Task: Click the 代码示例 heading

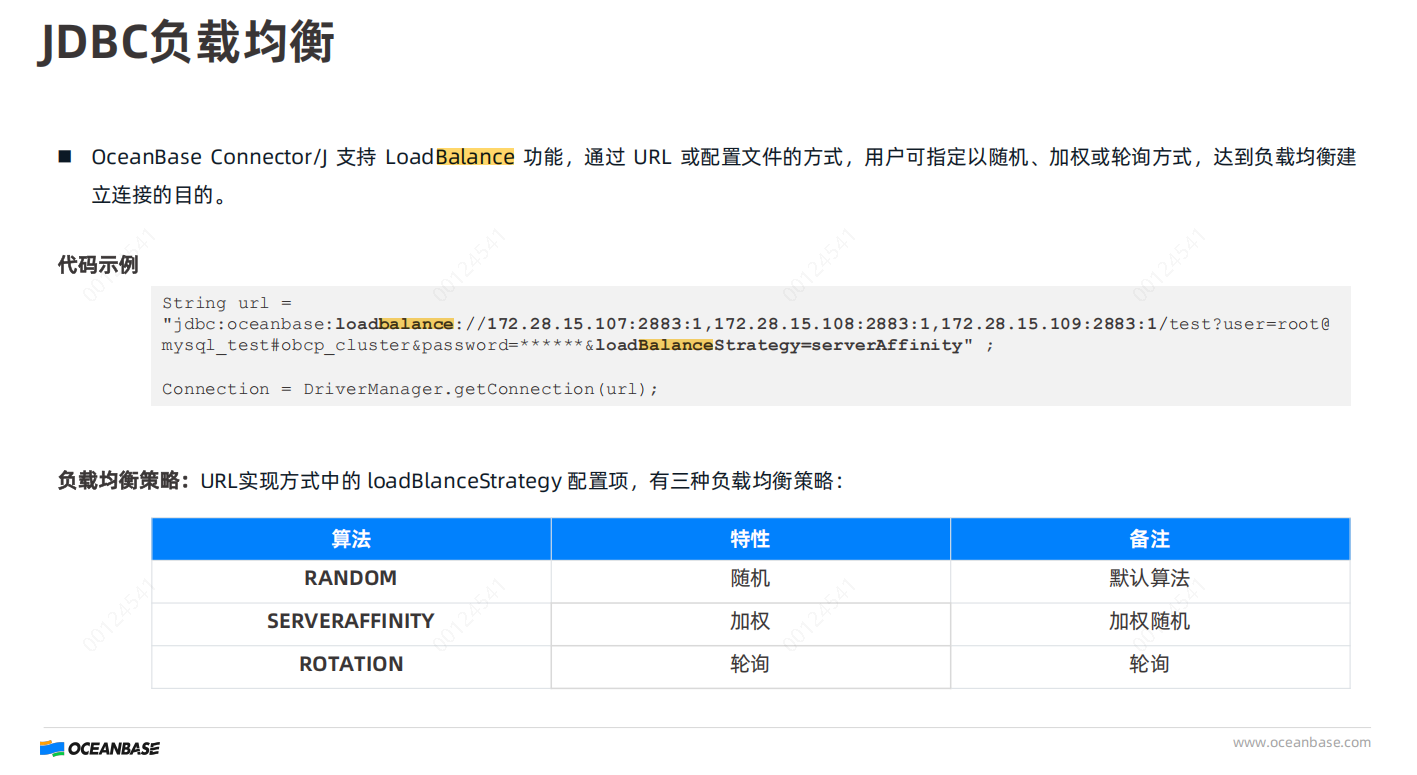Action: point(98,265)
